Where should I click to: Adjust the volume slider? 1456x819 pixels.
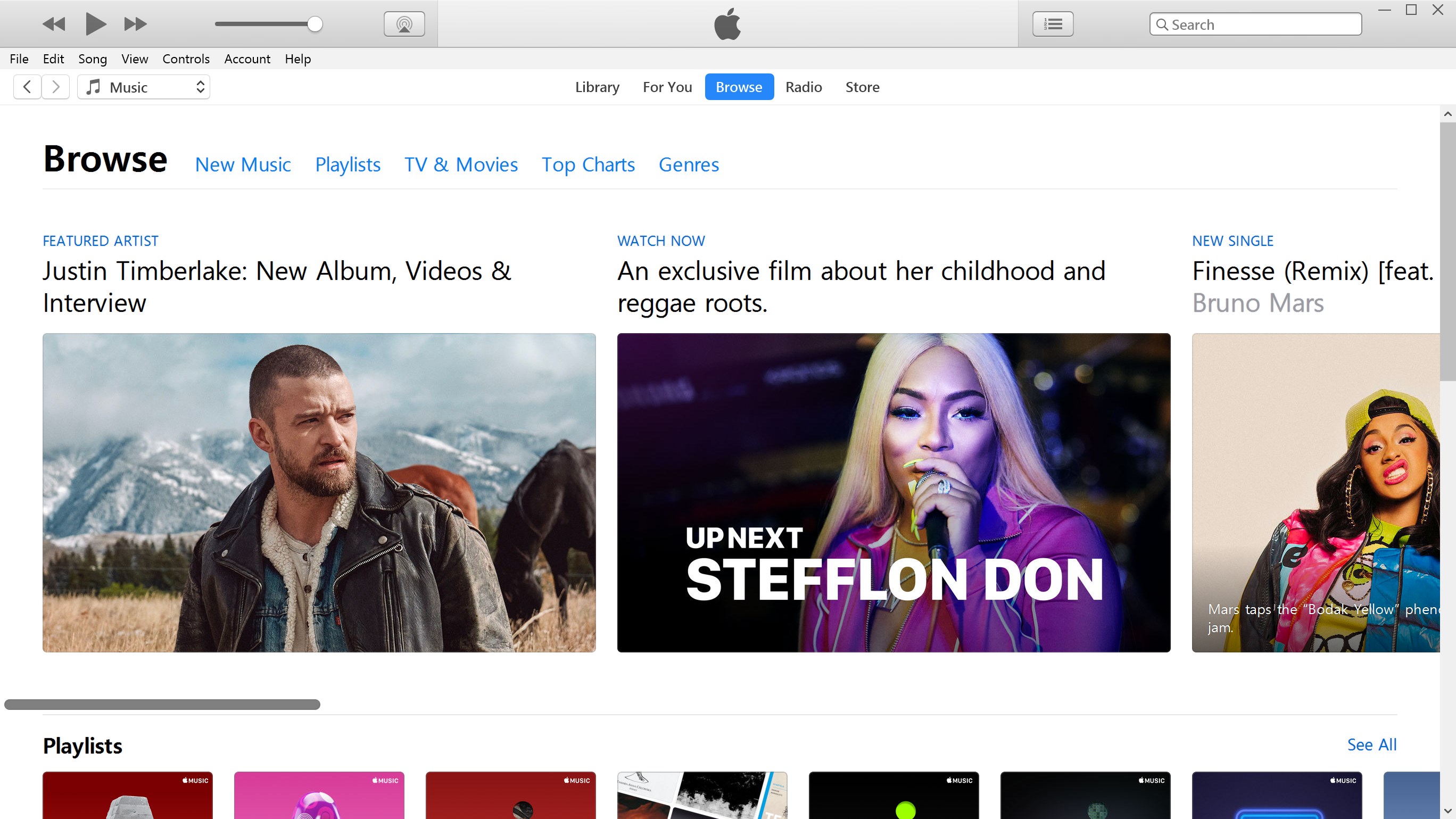tap(269, 24)
